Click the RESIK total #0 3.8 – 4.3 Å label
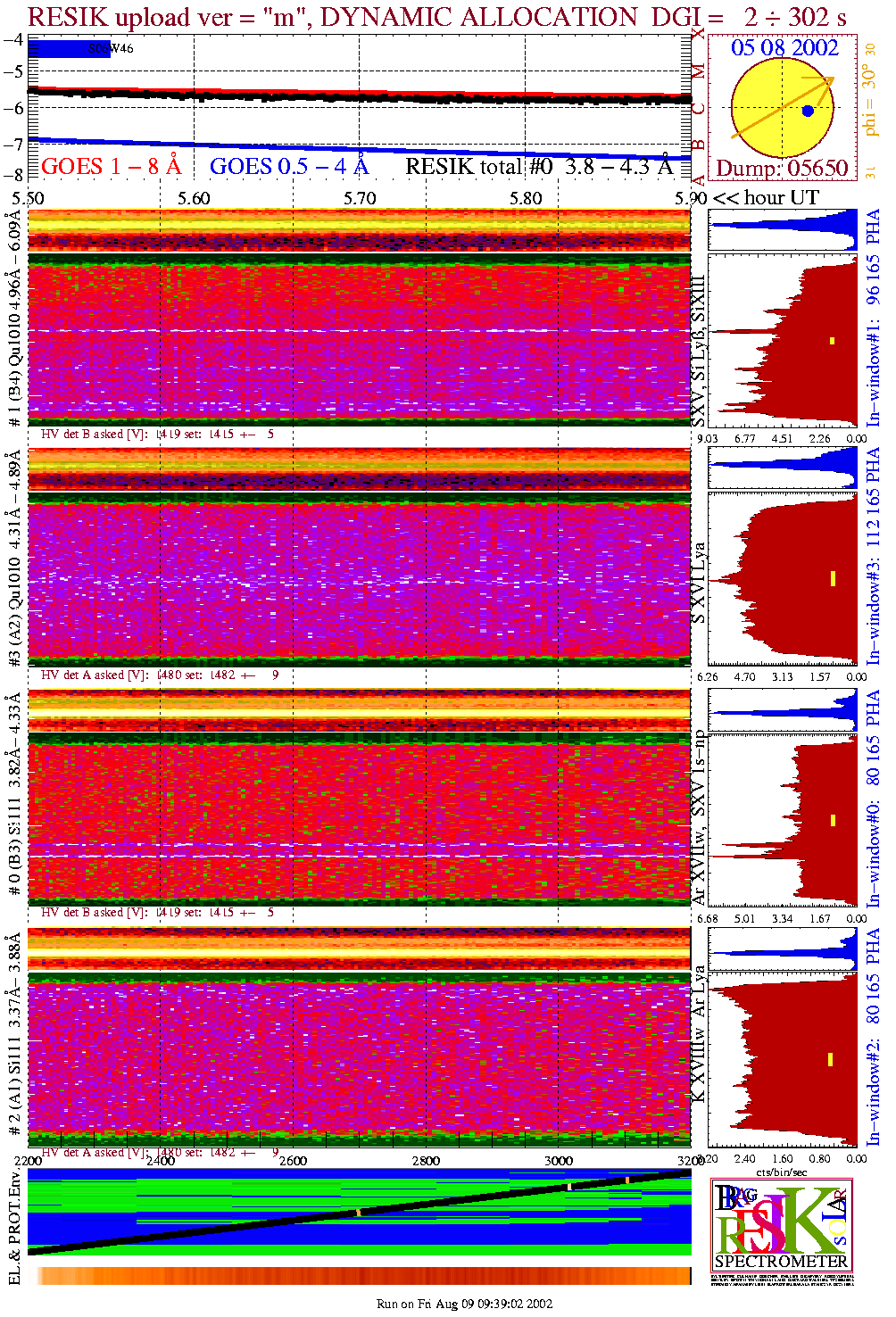896x1317 pixels. pos(538,167)
